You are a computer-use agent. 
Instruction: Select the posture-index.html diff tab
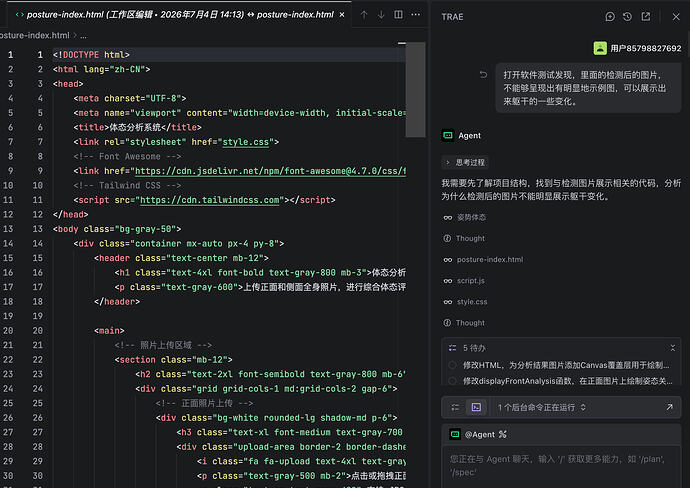click(180, 15)
